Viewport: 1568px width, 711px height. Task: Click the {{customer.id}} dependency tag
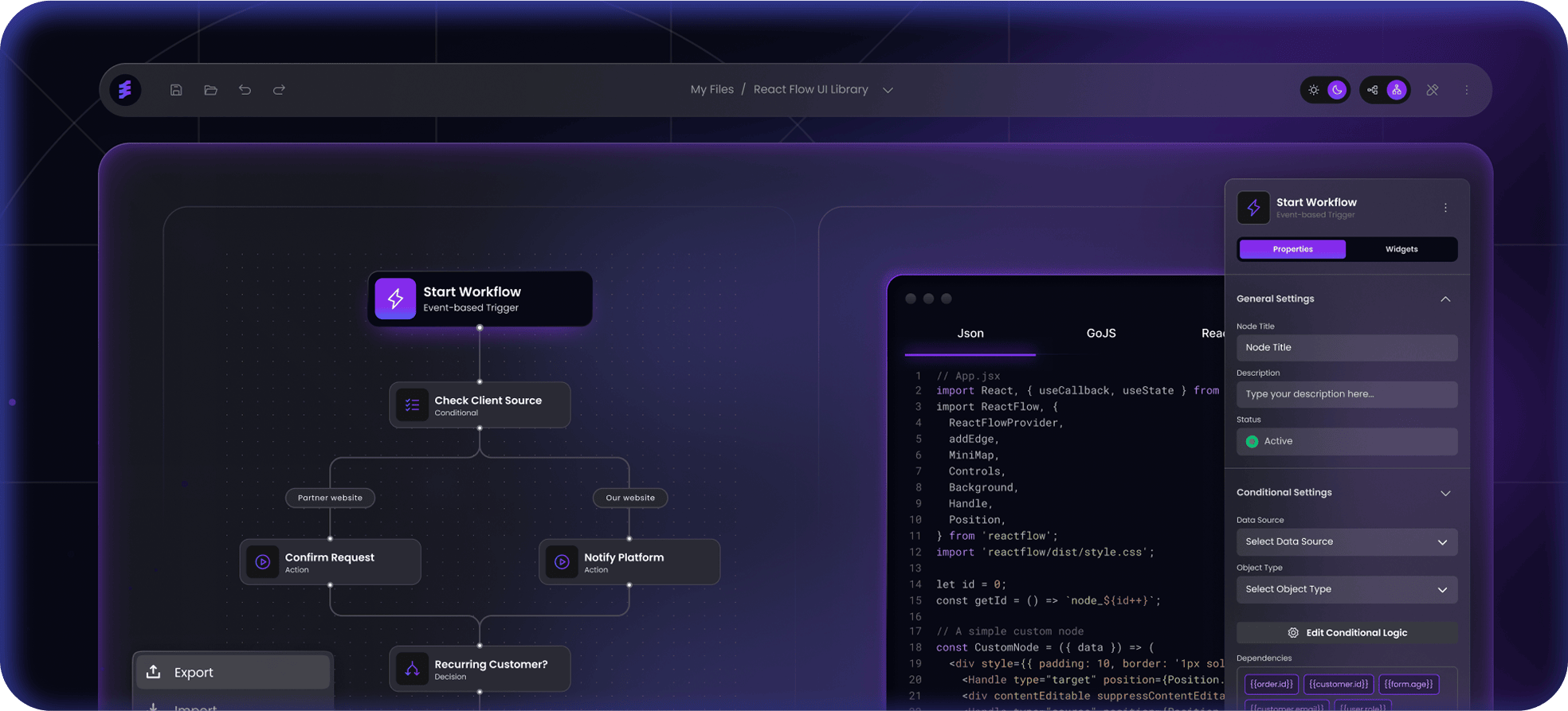[x=1339, y=684]
